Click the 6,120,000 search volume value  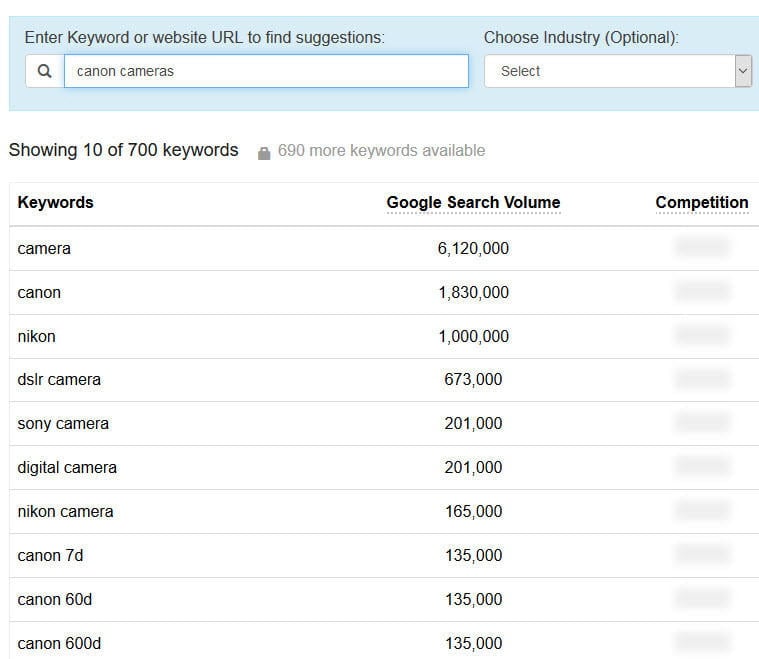click(x=473, y=248)
